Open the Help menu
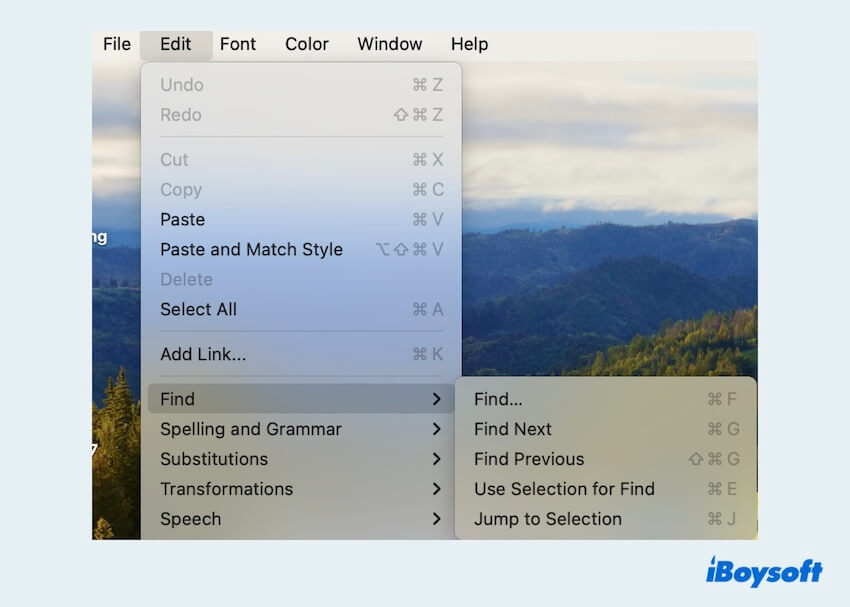 point(469,44)
